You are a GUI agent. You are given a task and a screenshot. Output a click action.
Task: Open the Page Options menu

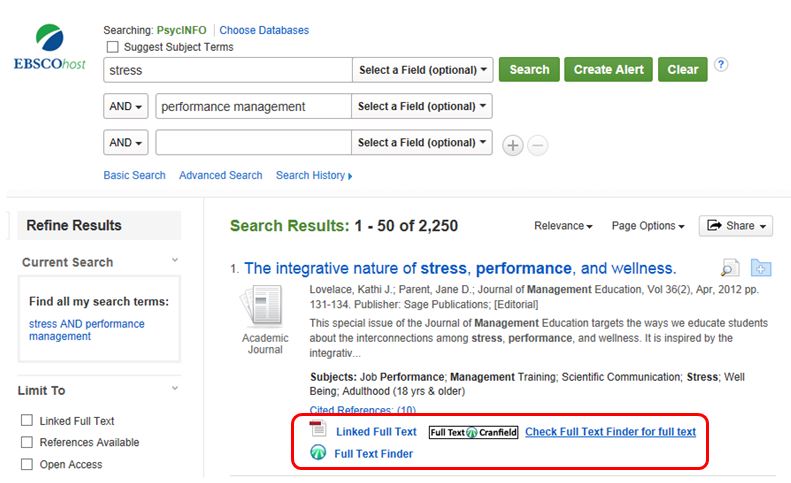[x=647, y=226]
